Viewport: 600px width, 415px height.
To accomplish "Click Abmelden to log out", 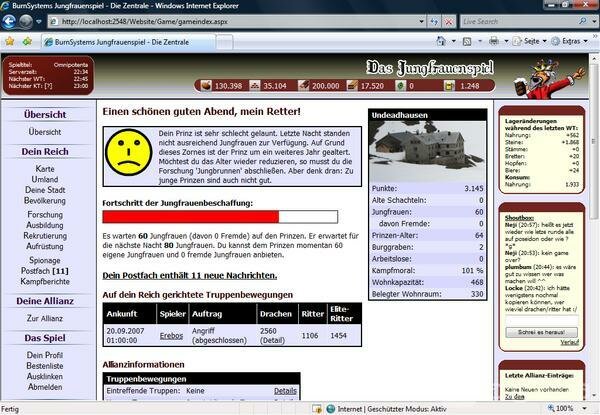I will [x=45, y=387].
